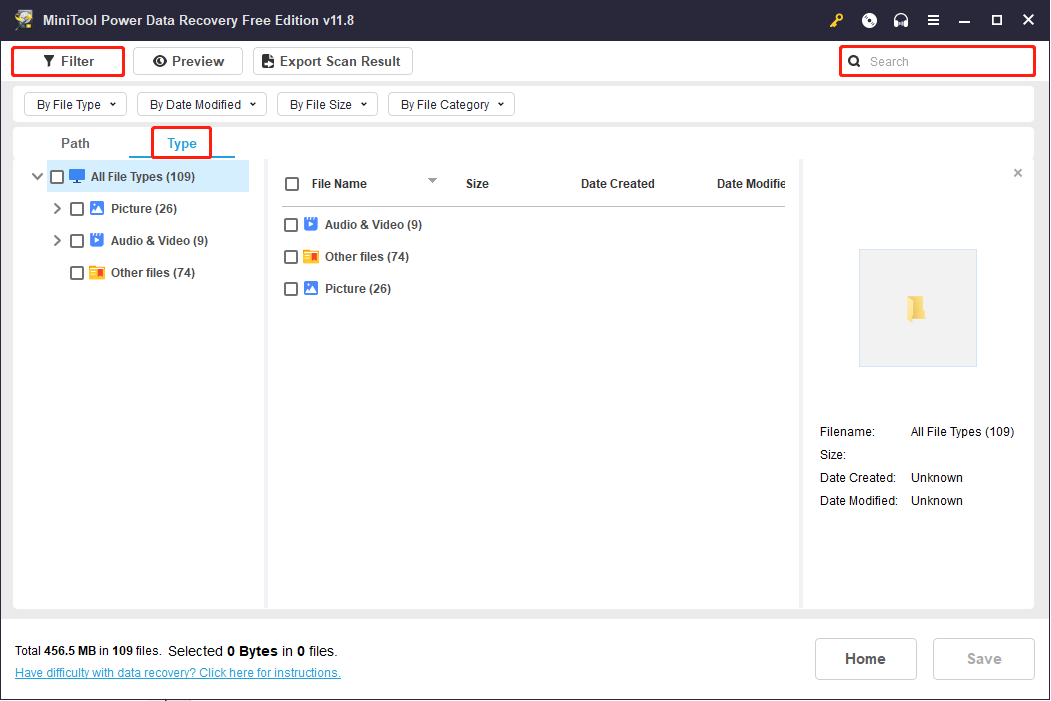
Task: Switch to the Type tab
Action: 182,143
